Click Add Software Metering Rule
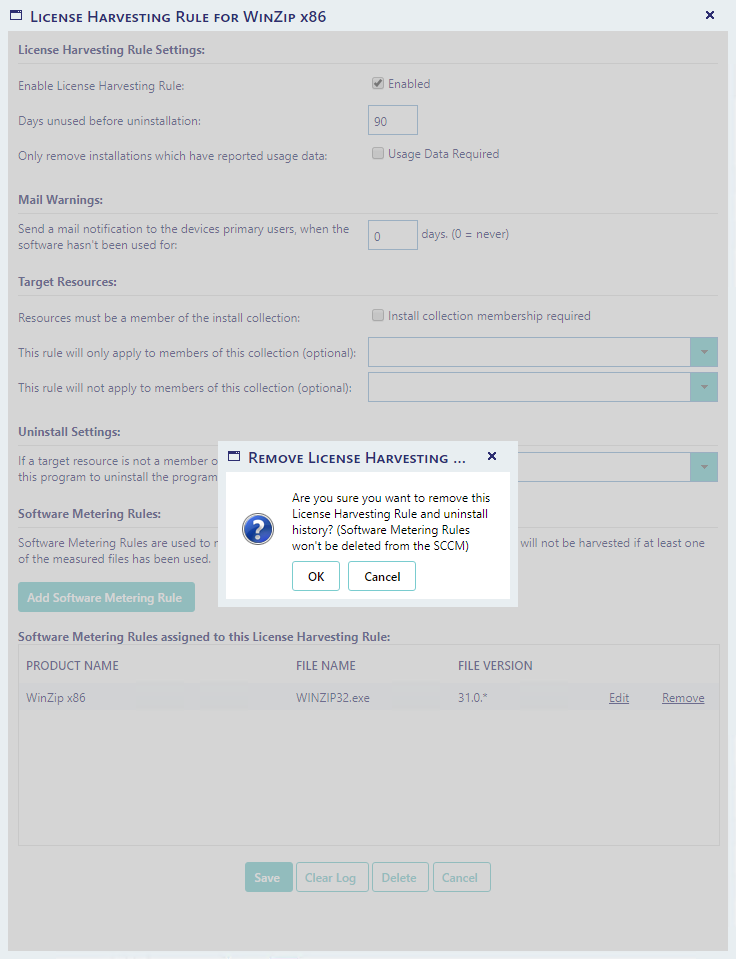736x959 pixels. tap(106, 598)
